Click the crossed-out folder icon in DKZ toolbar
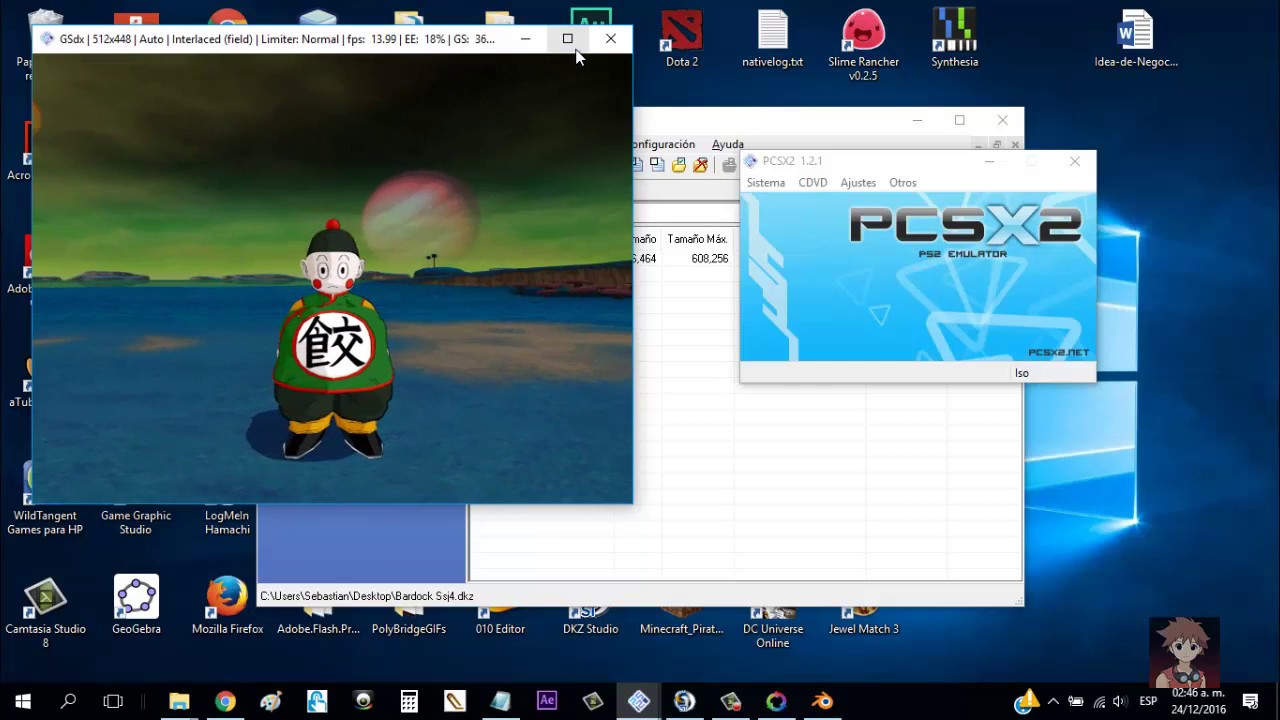Image resolution: width=1280 pixels, height=720 pixels. pyautogui.click(x=701, y=165)
